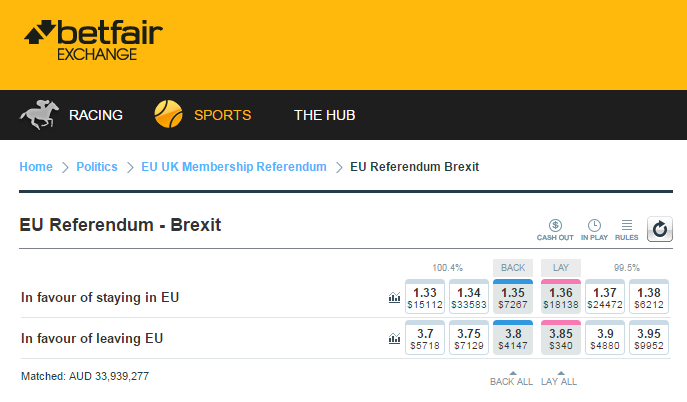
Task: Go to the Home breadcrumb link
Action: pos(36,167)
